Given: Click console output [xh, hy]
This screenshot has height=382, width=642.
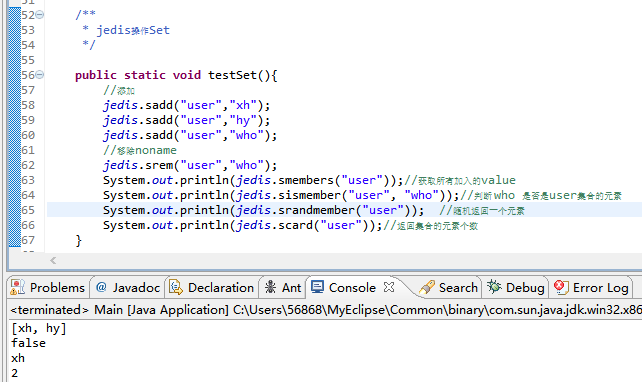Looking at the screenshot, I should click(39, 328).
